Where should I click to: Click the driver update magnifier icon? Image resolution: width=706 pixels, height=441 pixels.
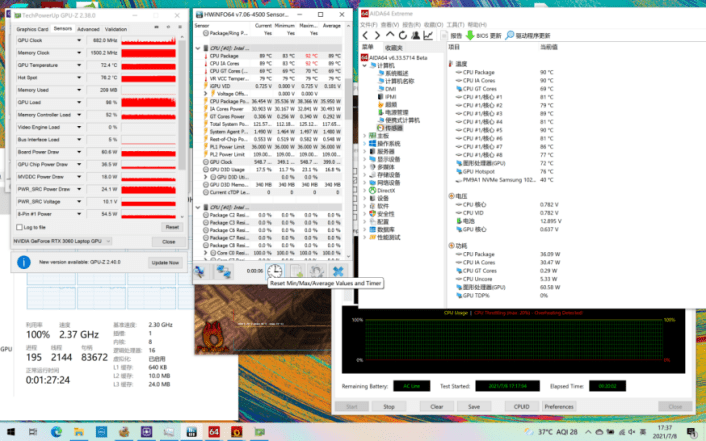coord(509,35)
